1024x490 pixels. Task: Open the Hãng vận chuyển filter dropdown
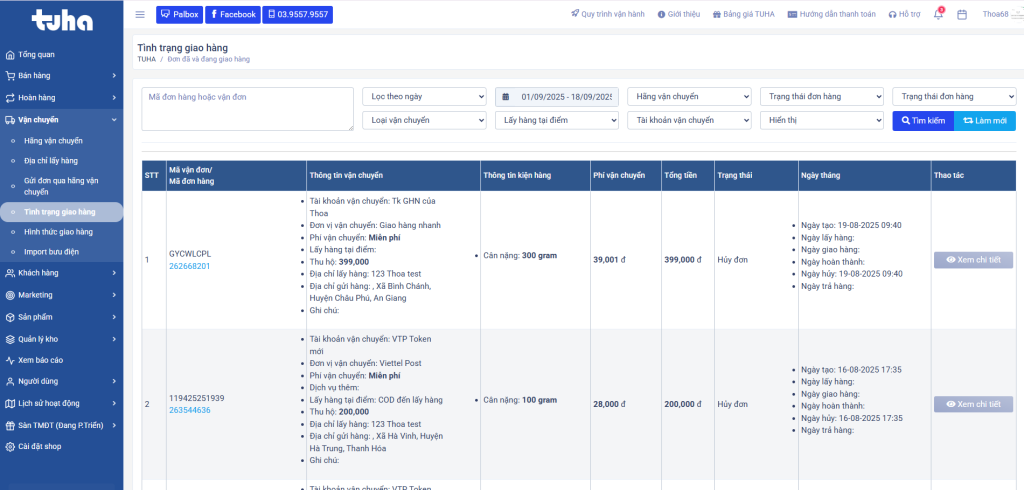coord(688,97)
